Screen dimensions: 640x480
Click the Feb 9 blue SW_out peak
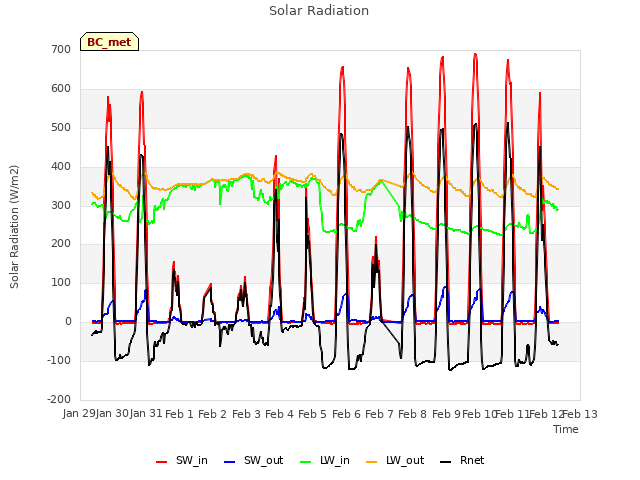pos(444,287)
